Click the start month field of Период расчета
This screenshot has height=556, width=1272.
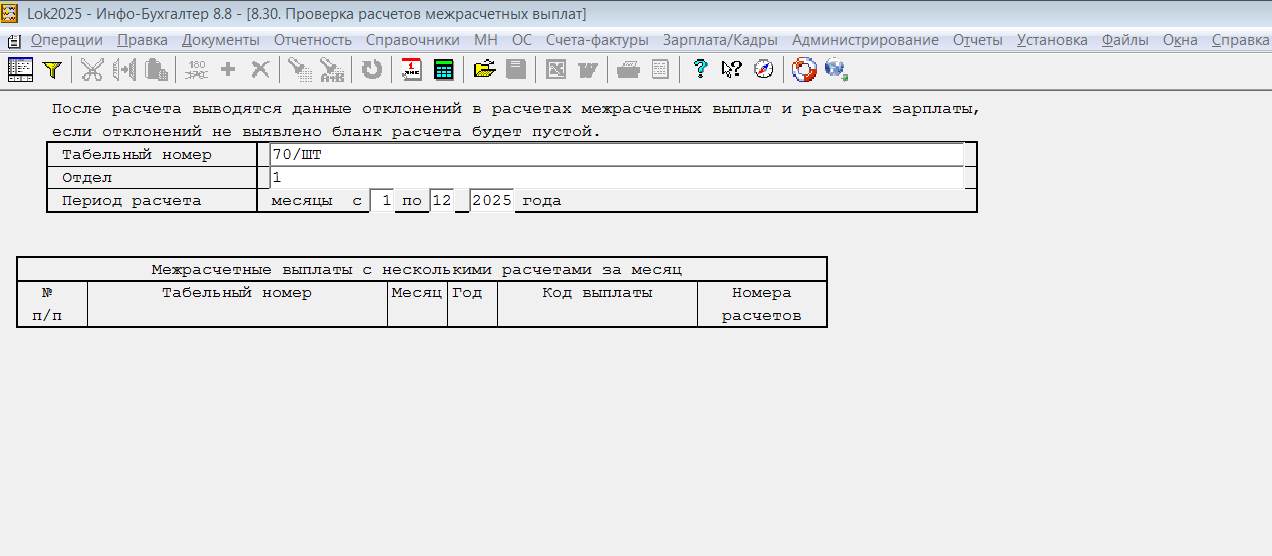click(383, 201)
